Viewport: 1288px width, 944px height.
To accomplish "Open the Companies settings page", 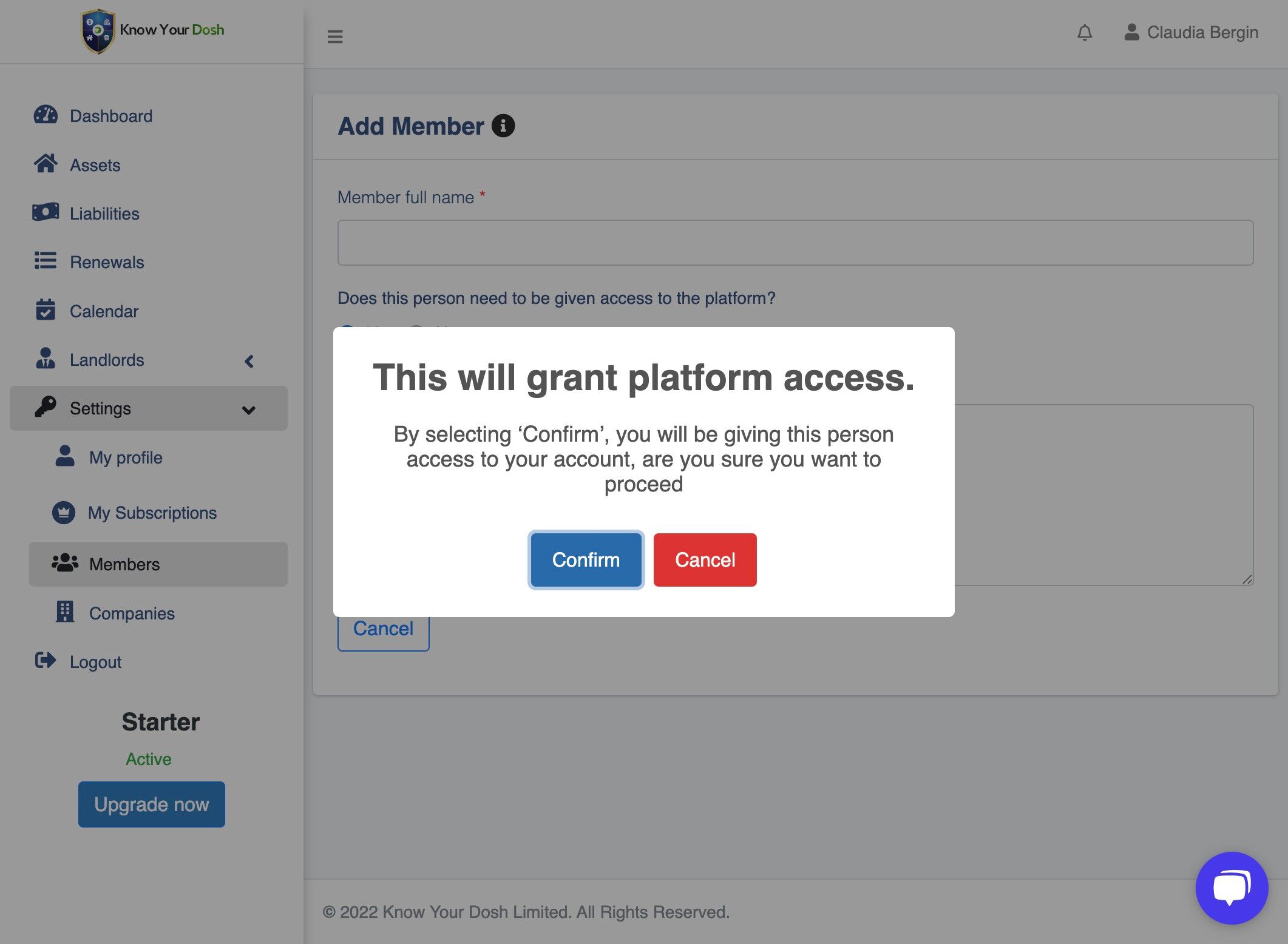I will 132,613.
